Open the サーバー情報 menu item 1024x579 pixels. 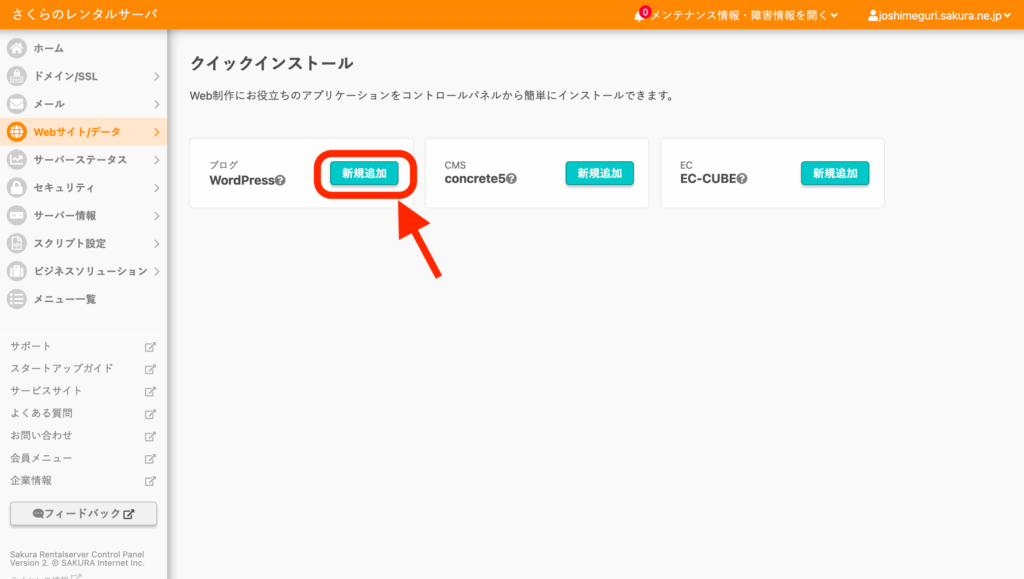(x=64, y=215)
